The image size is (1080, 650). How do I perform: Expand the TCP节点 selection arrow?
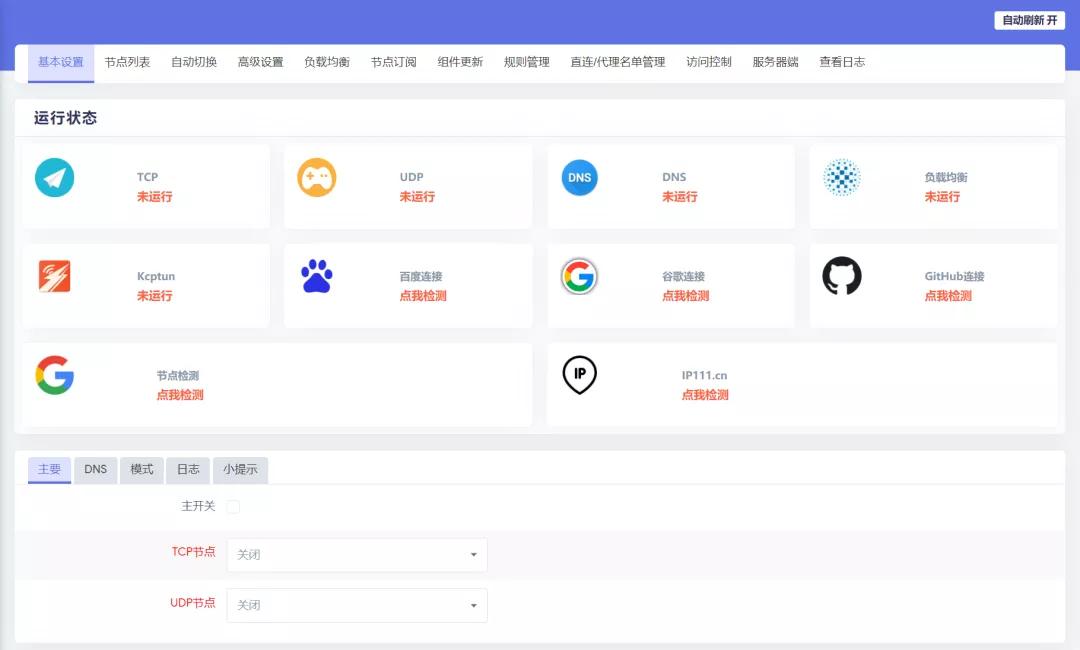pos(474,554)
